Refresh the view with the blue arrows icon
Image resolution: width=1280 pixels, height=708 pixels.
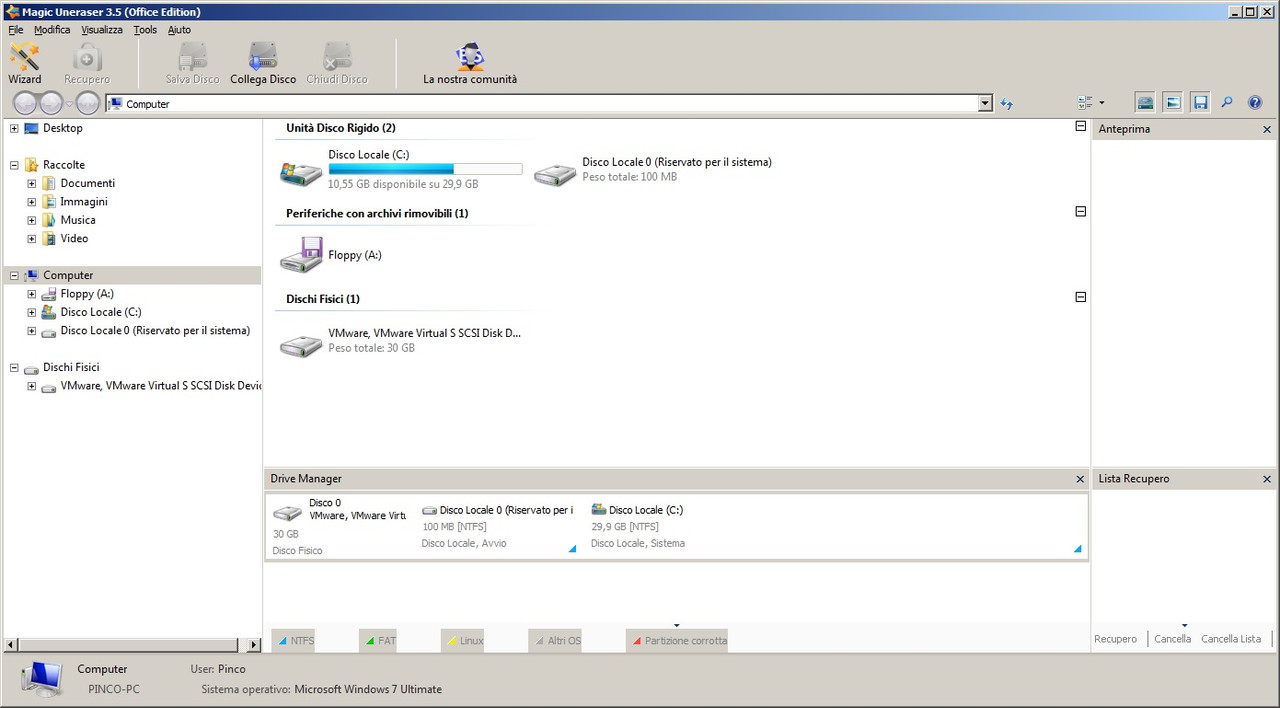click(1007, 104)
